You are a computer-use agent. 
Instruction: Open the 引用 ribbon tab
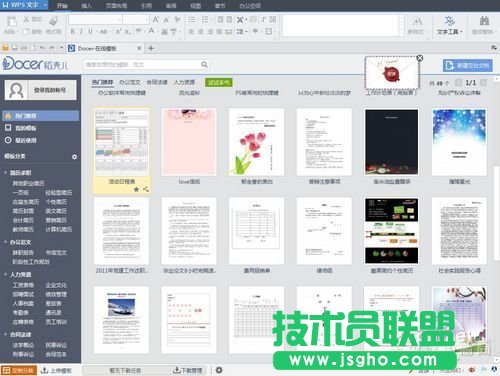[x=146, y=6]
